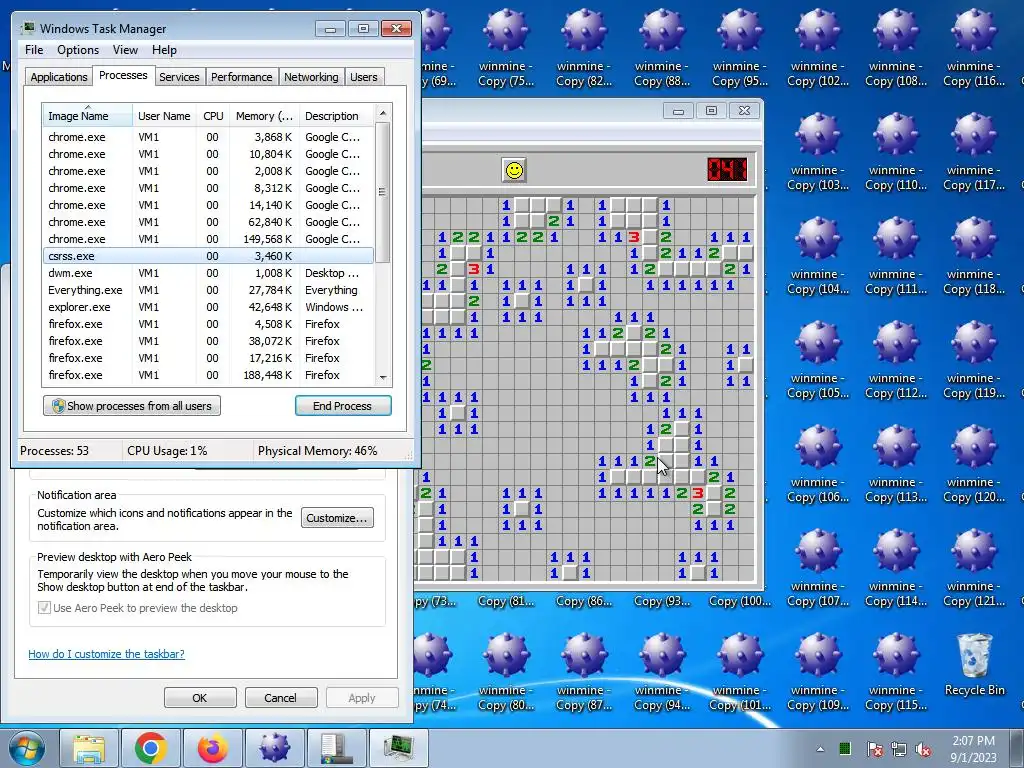Click the Customize... notification area button
Image resolution: width=1024 pixels, height=768 pixels.
(x=337, y=518)
